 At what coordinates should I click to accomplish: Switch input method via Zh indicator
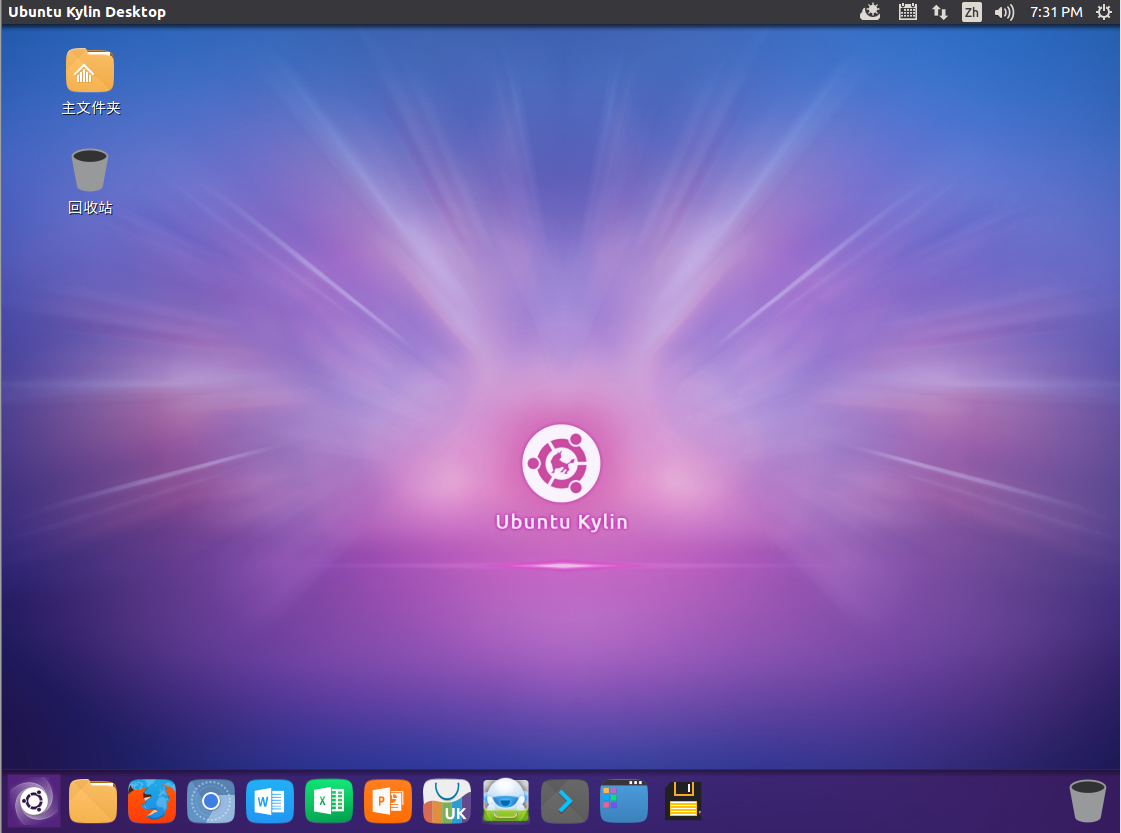click(971, 12)
